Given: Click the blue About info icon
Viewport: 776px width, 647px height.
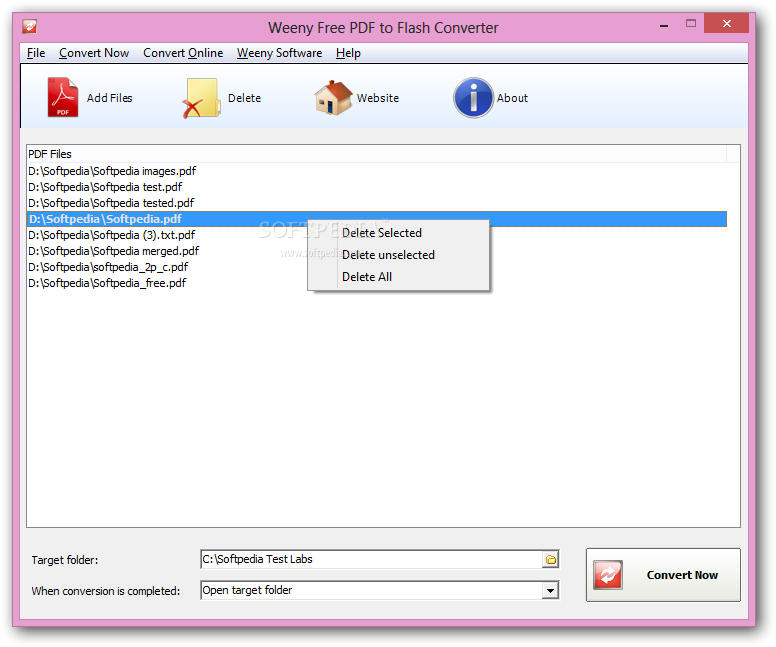Looking at the screenshot, I should [x=473, y=98].
